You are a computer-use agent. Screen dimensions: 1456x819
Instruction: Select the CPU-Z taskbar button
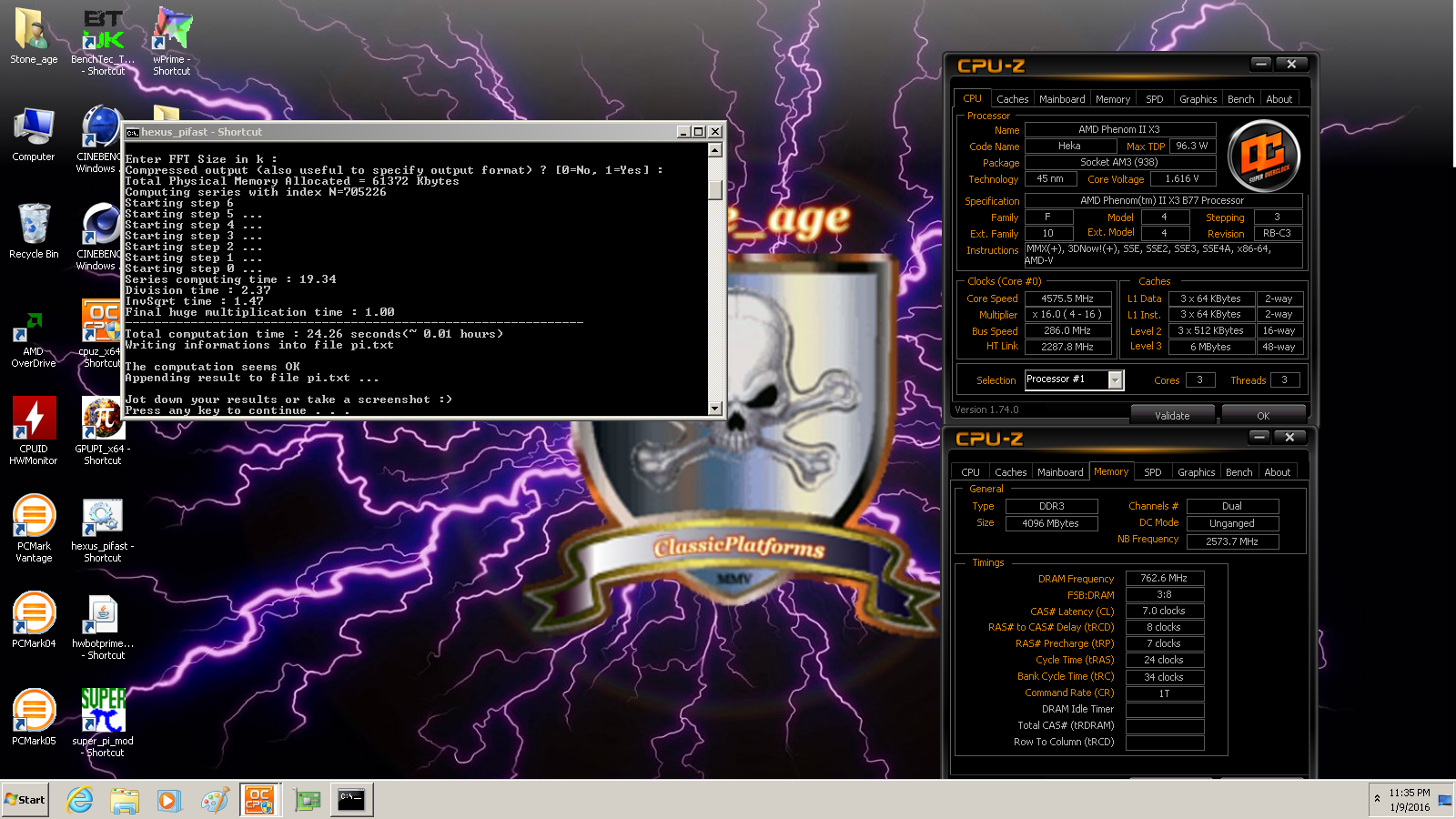[x=259, y=800]
